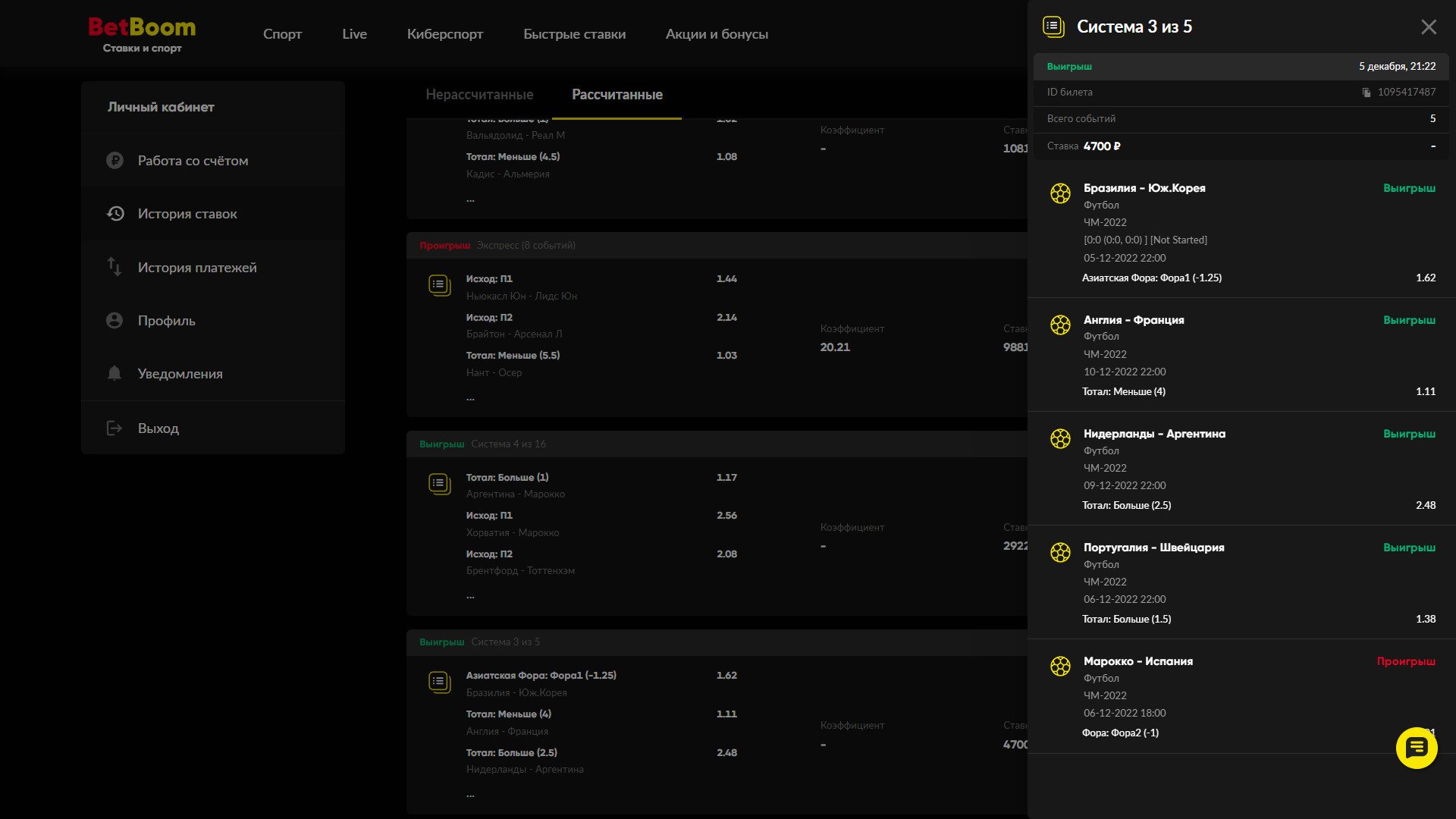The width and height of the screenshot is (1456, 819).
Task: Click bet slip icon of Система 4 из 16
Action: (x=439, y=484)
